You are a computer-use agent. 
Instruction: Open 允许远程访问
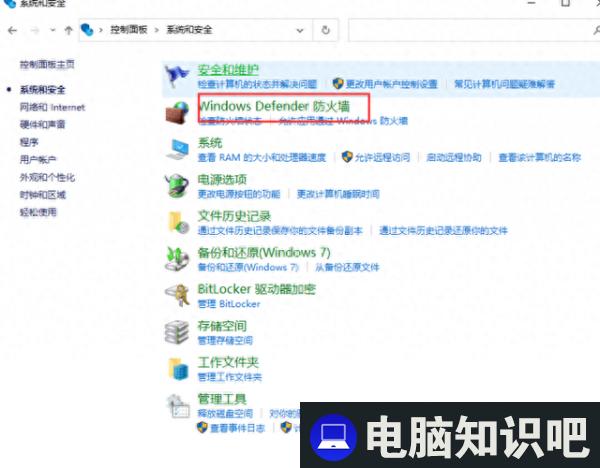pyautogui.click(x=382, y=157)
